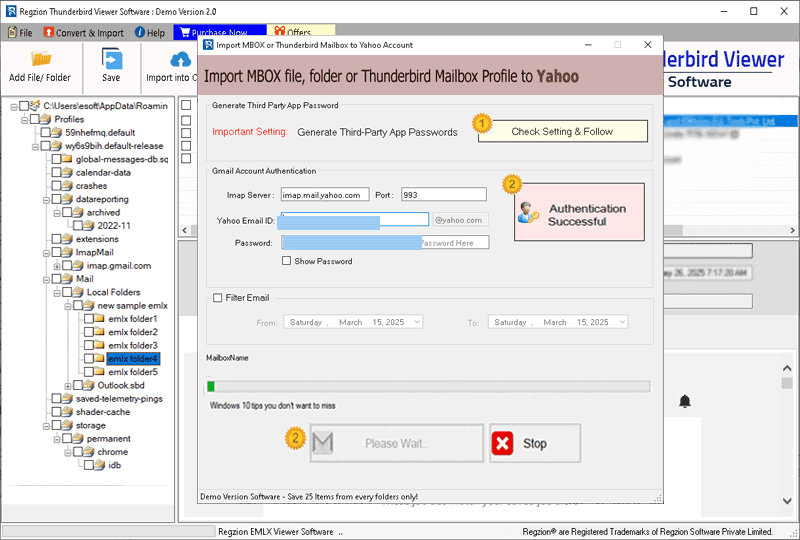Click the Authentication Successful button
Viewport: 800px width, 540px height.
(x=579, y=212)
